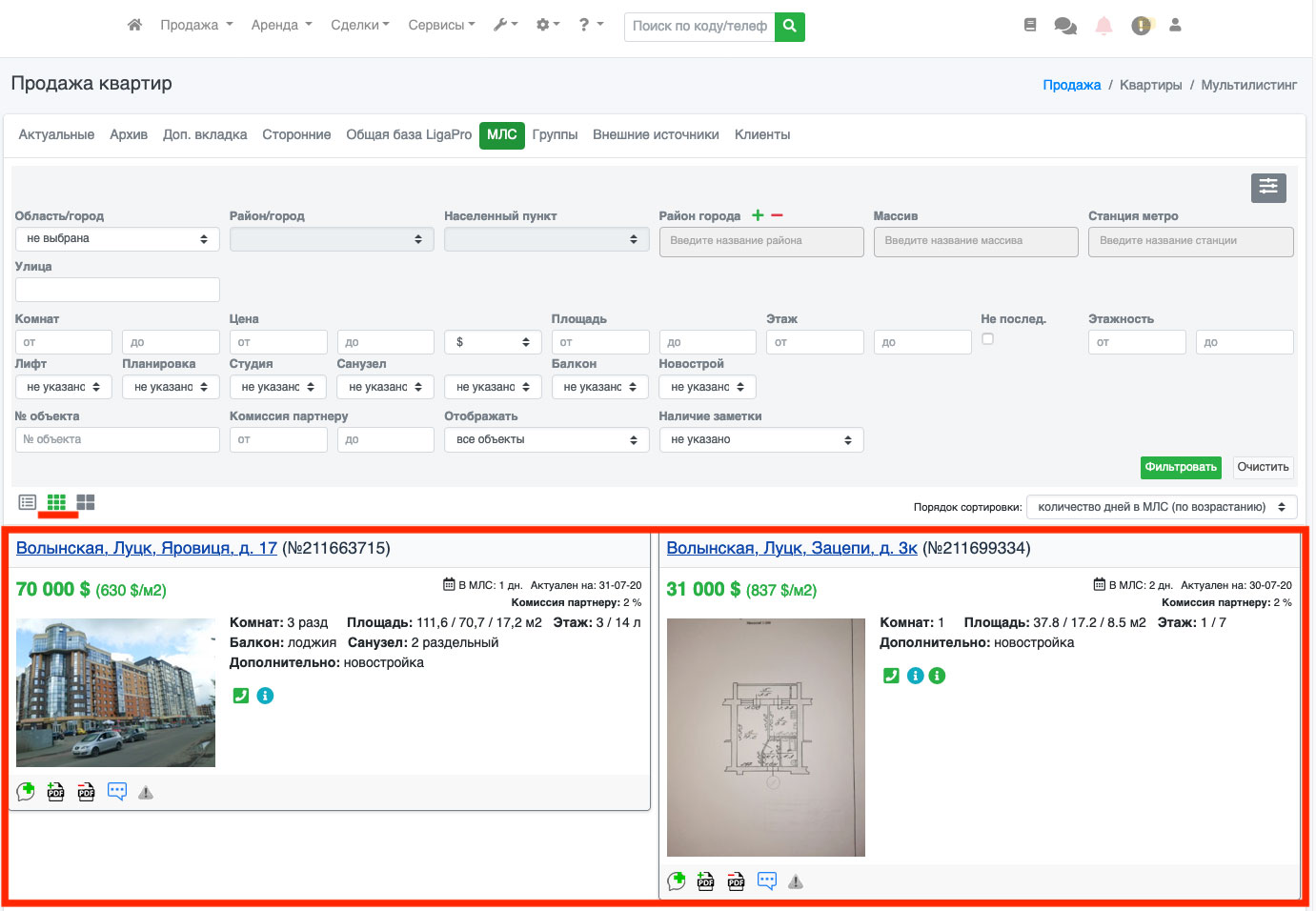The width and height of the screenshot is (1316, 911).
Task: Click the Фильтровать button
Action: click(1180, 467)
